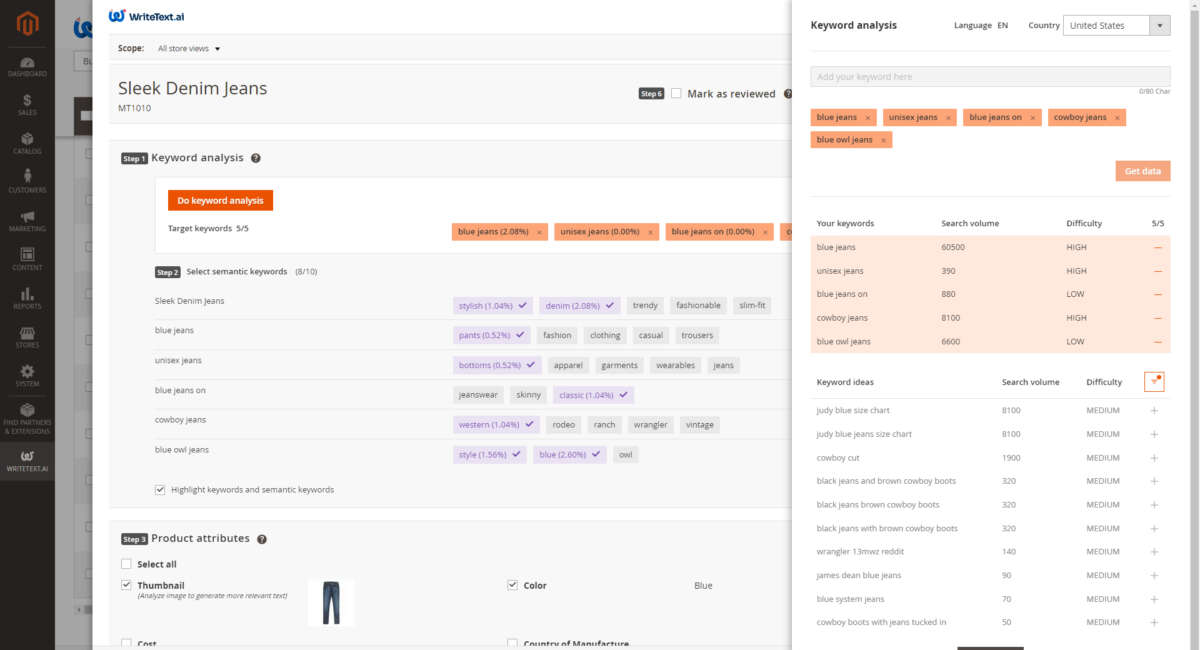Open the Magento Dashboard icon in sidebar

tap(27, 66)
